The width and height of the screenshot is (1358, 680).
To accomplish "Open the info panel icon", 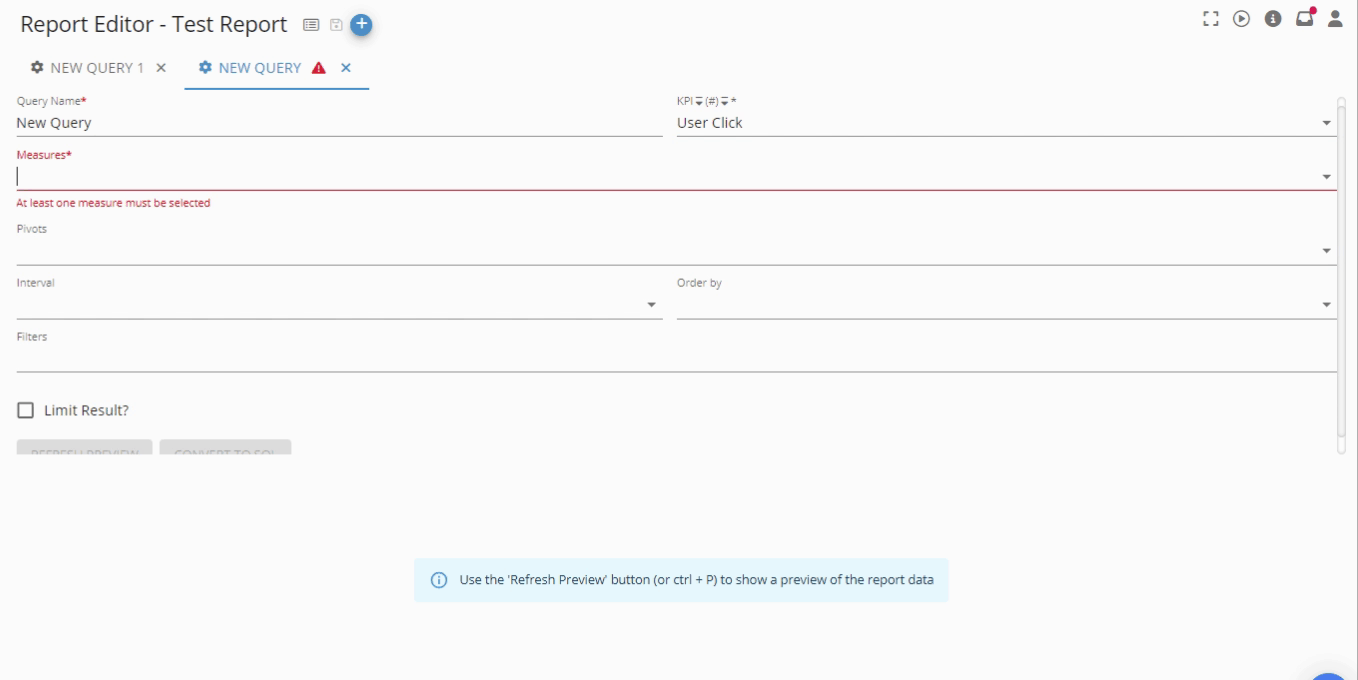I will tap(1272, 18).
